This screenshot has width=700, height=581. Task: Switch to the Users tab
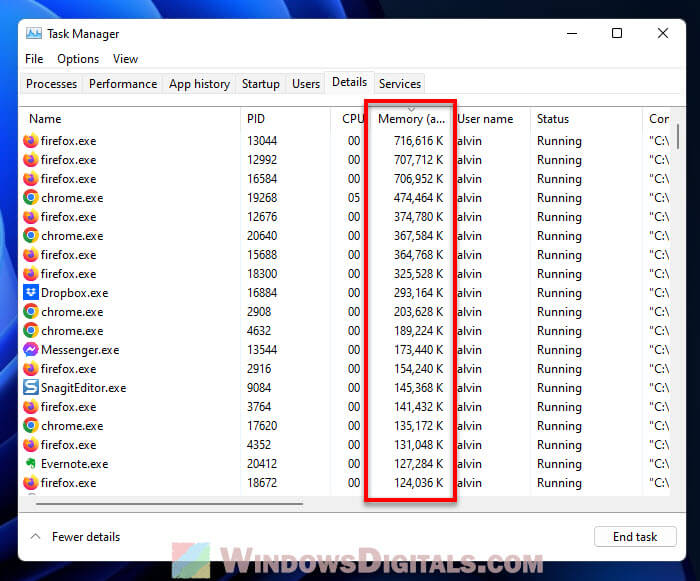pyautogui.click(x=306, y=84)
